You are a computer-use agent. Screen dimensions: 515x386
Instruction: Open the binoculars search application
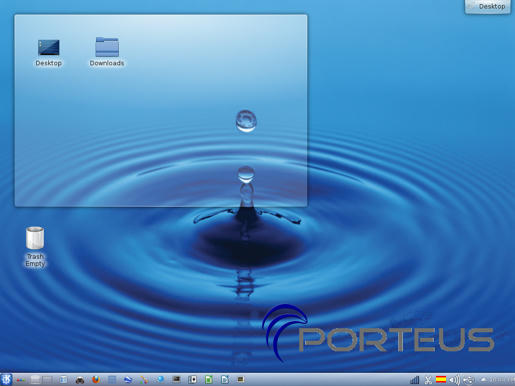coord(80,380)
